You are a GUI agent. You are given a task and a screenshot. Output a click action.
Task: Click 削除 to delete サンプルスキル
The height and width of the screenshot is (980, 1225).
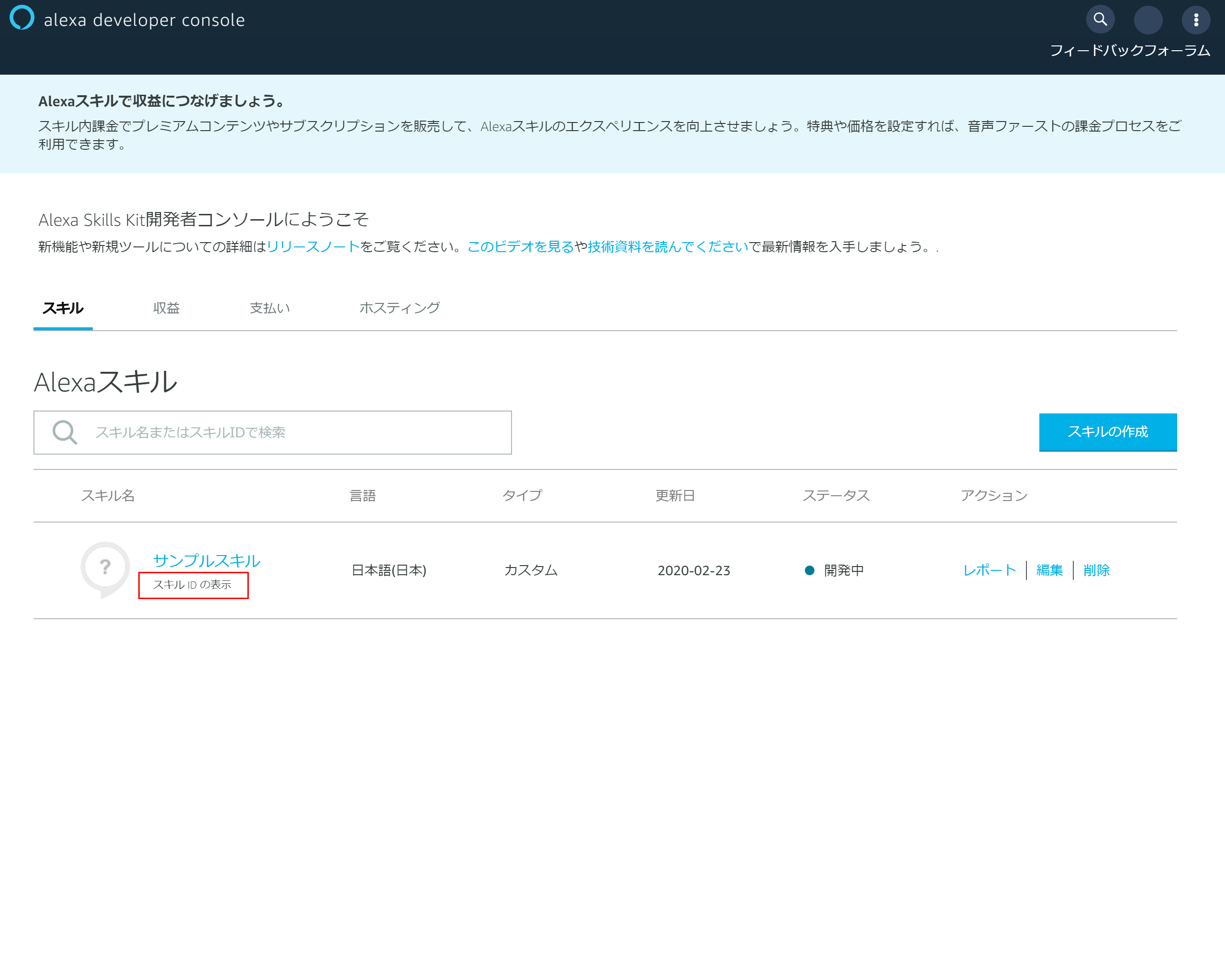click(x=1096, y=570)
